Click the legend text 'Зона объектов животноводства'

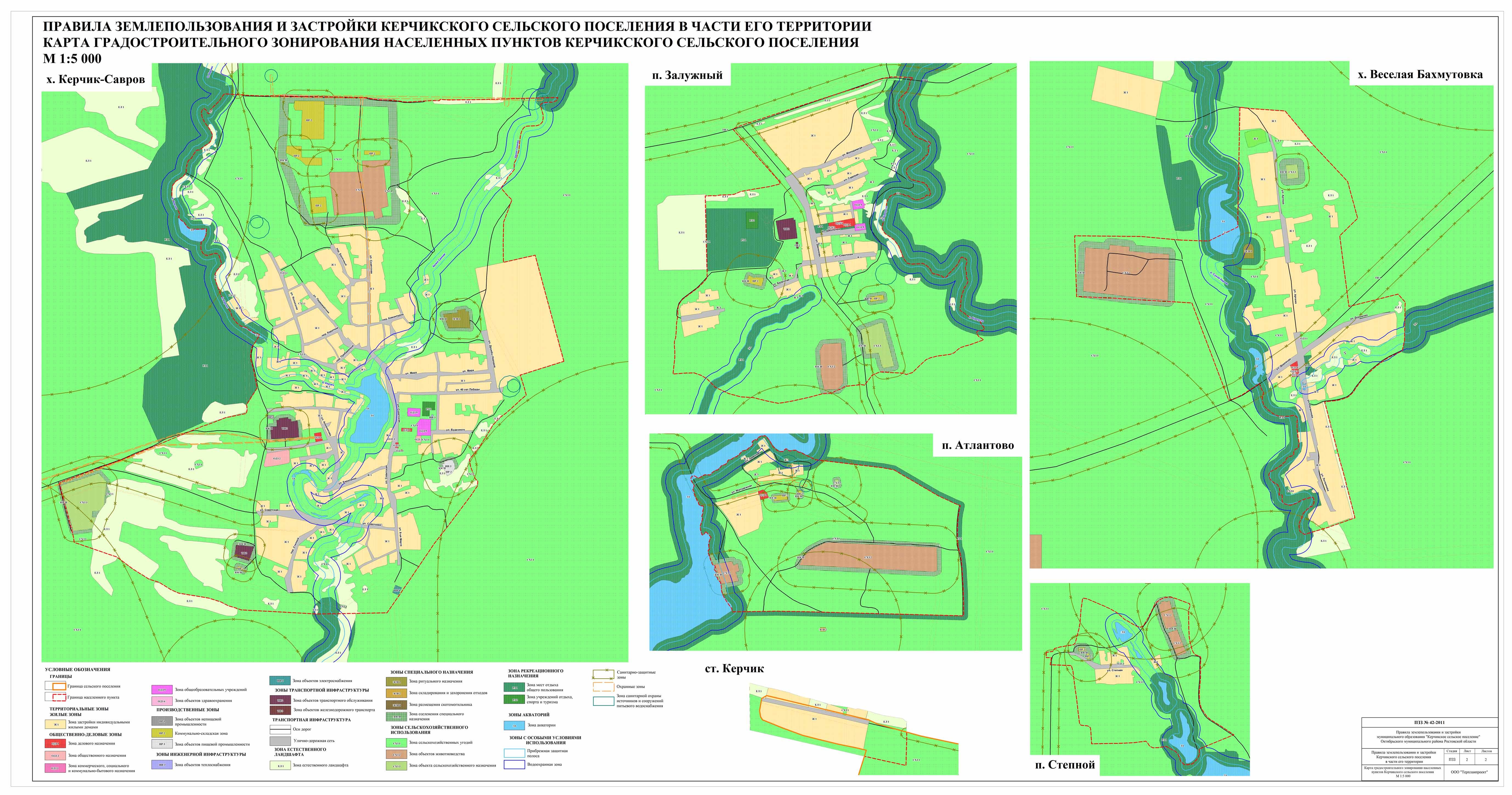pyautogui.click(x=437, y=754)
